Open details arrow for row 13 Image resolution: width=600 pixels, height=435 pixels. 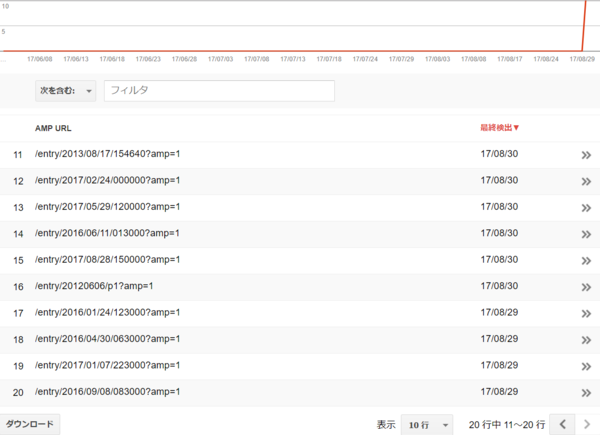(586, 208)
